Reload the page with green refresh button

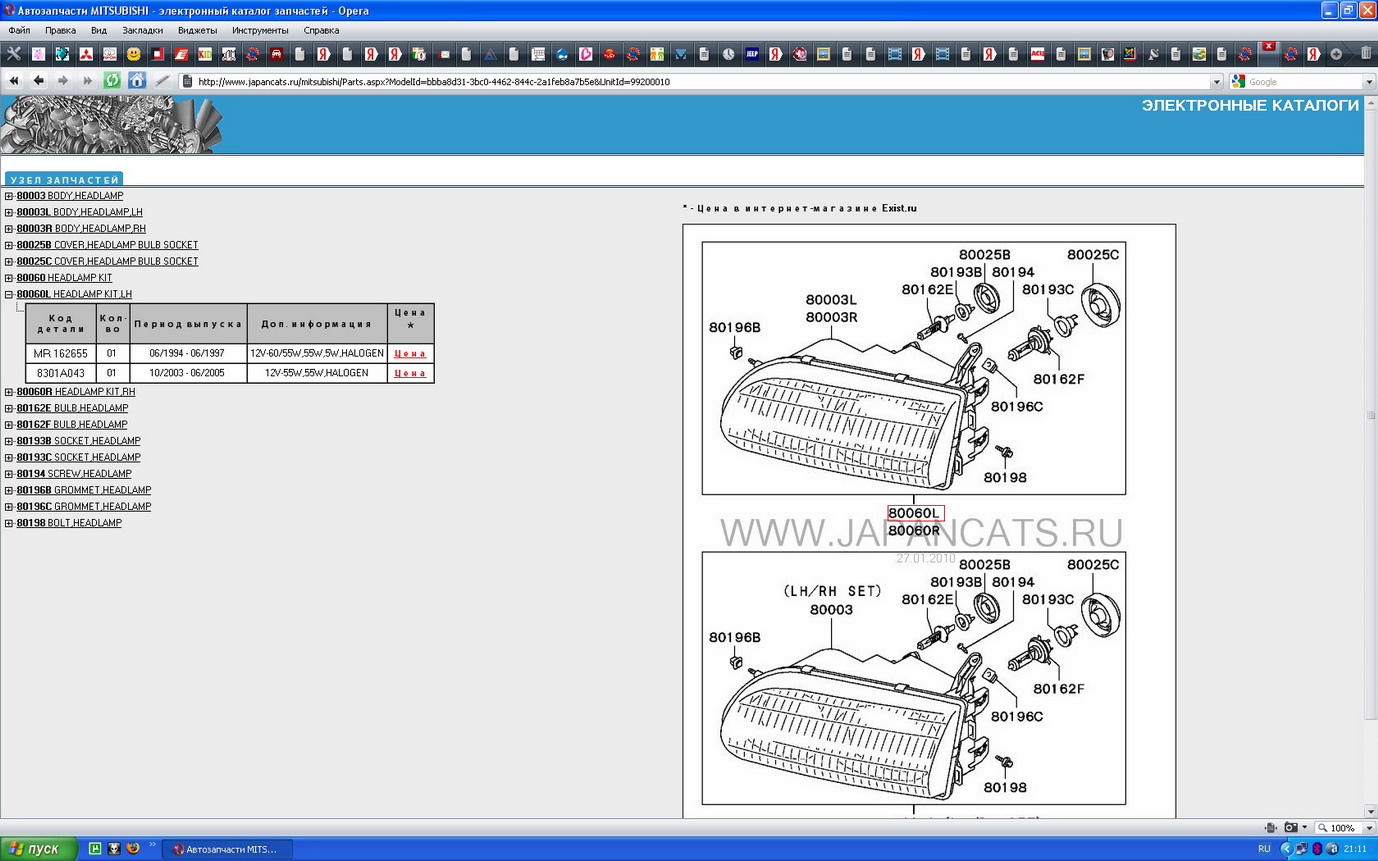pos(112,81)
